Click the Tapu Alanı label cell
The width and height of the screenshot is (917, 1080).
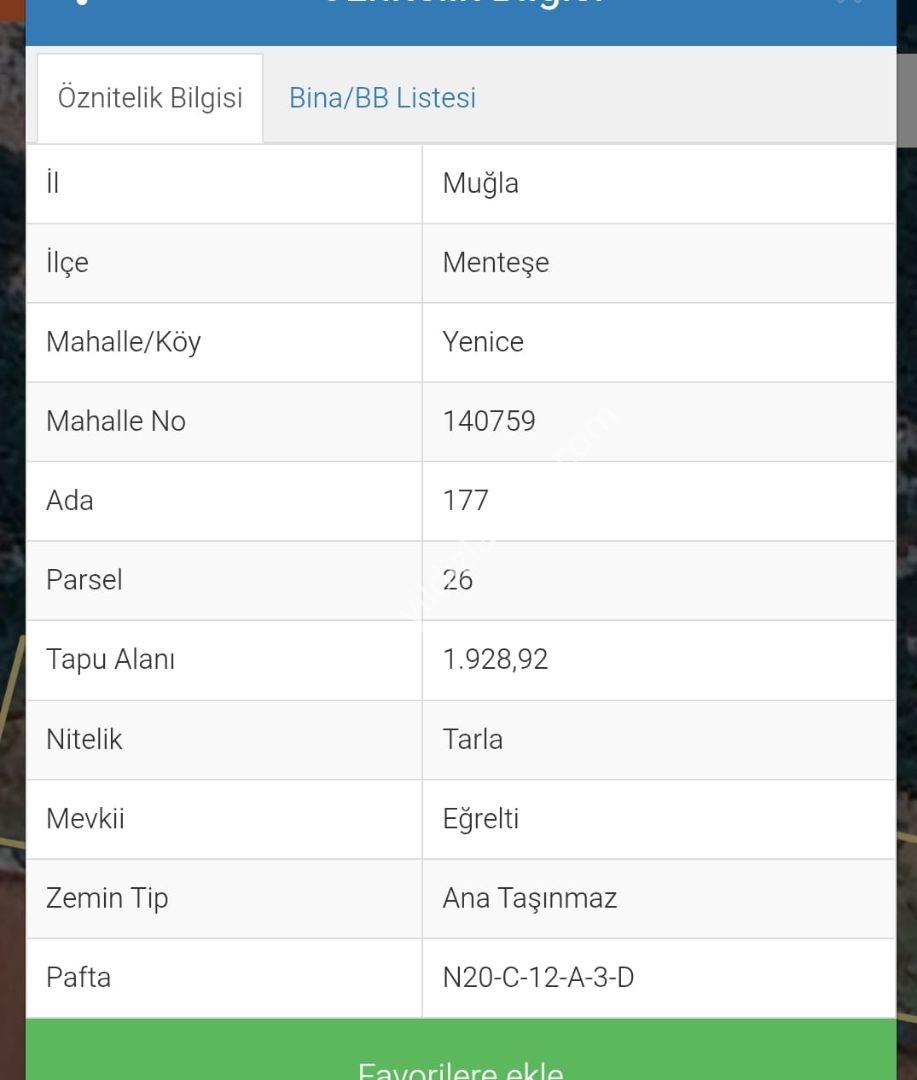pos(110,660)
